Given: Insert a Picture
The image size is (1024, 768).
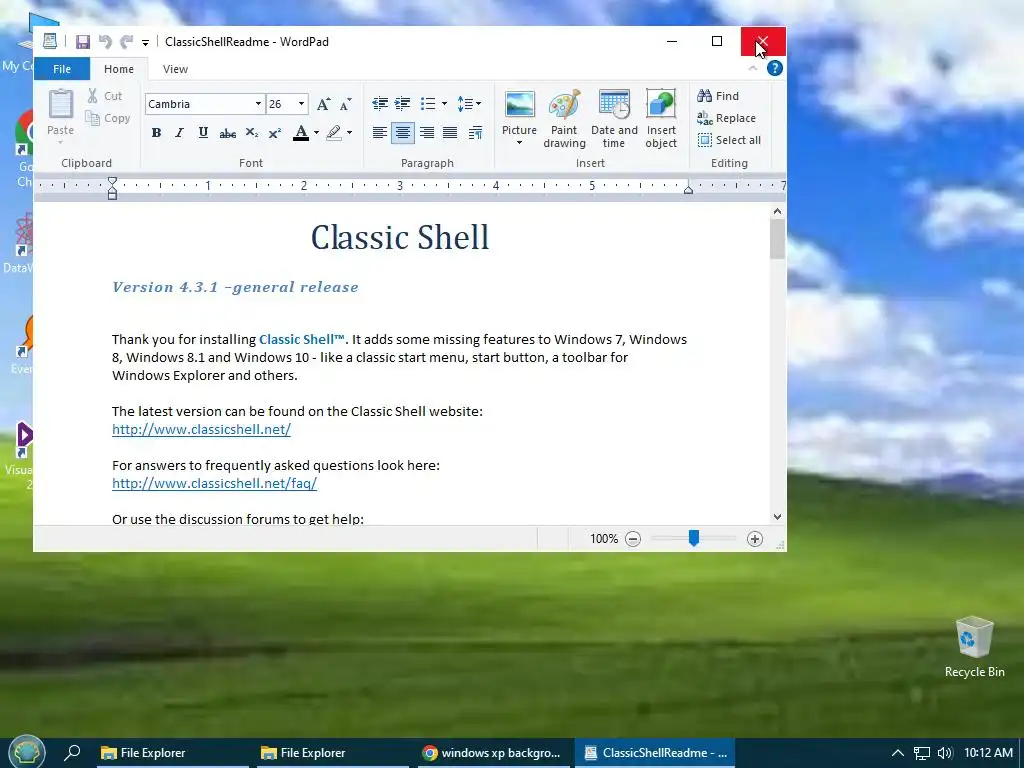Looking at the screenshot, I should click(520, 111).
